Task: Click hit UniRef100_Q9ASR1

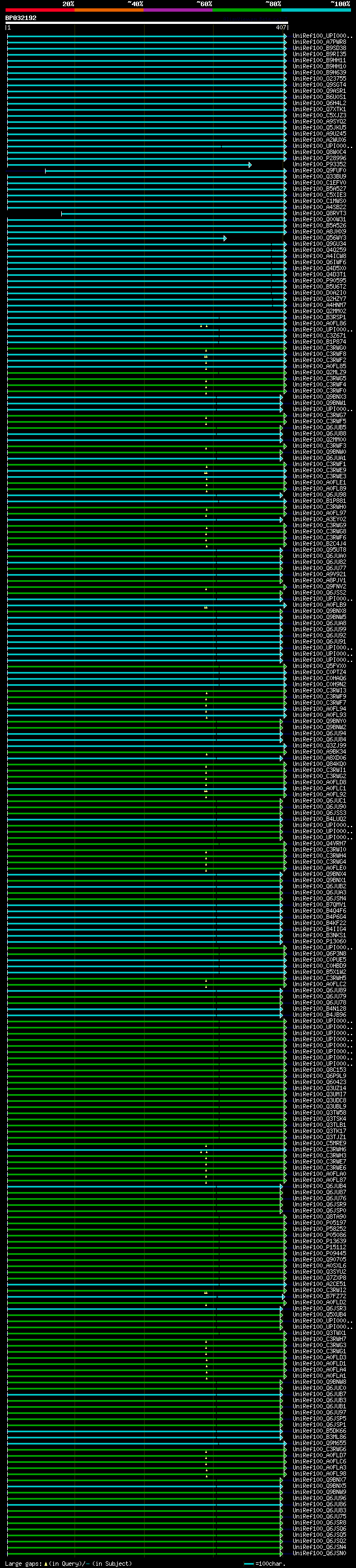Action: click(x=319, y=91)
